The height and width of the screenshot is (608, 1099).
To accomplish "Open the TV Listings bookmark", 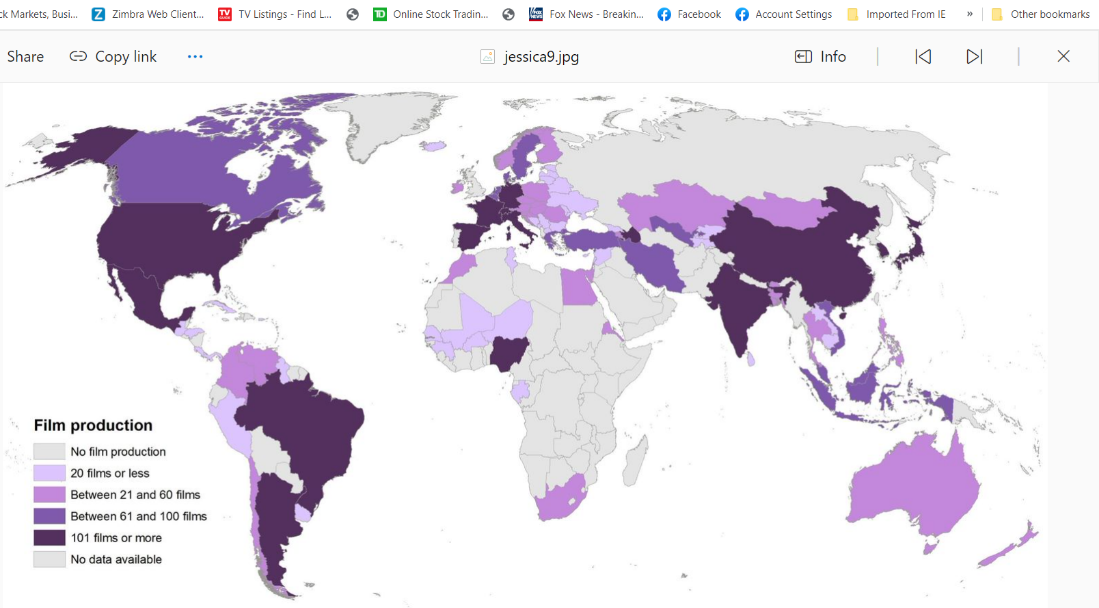I will point(275,14).
